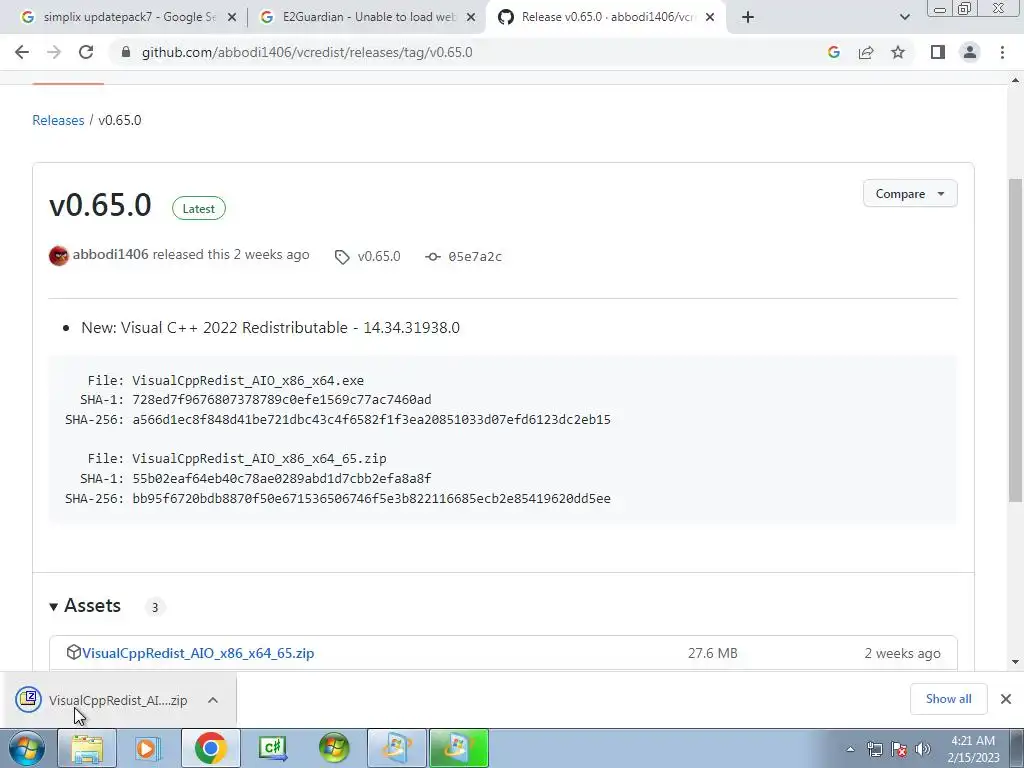Click VisualCppRedist_AIO_x86_x64.exe filename text

[248, 381]
